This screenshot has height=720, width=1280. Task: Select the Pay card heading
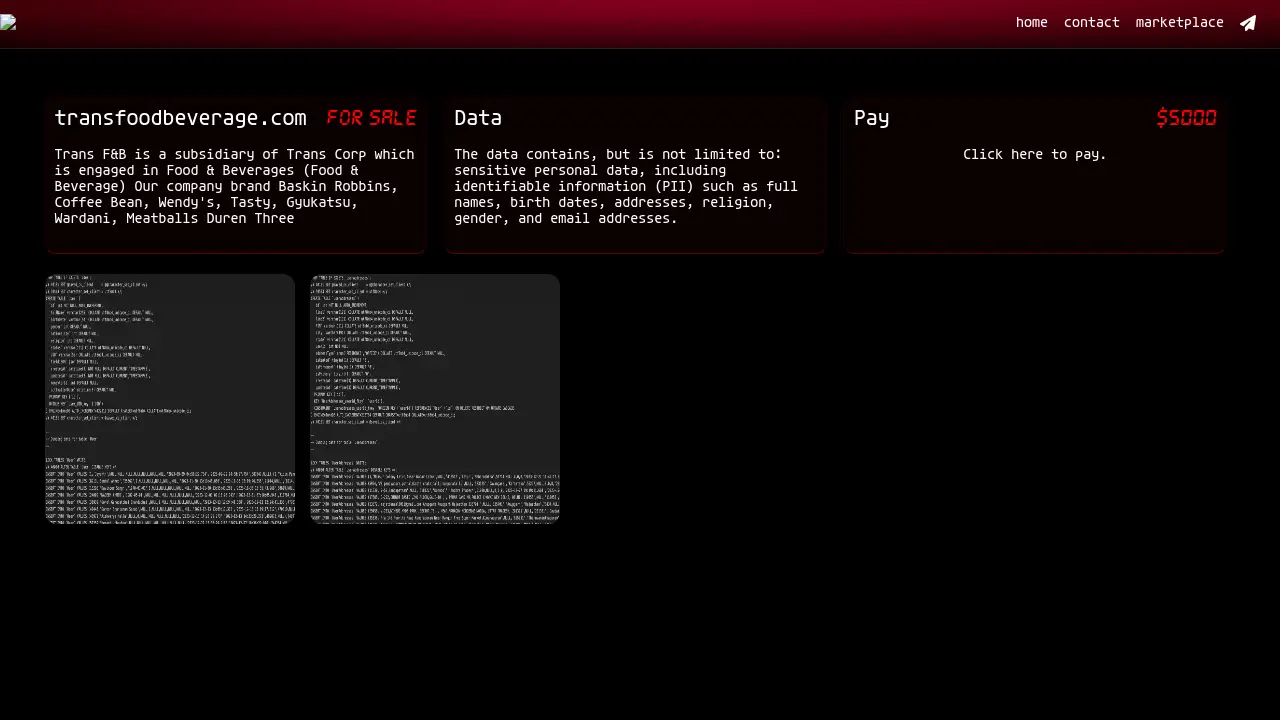pyautogui.click(x=871, y=118)
